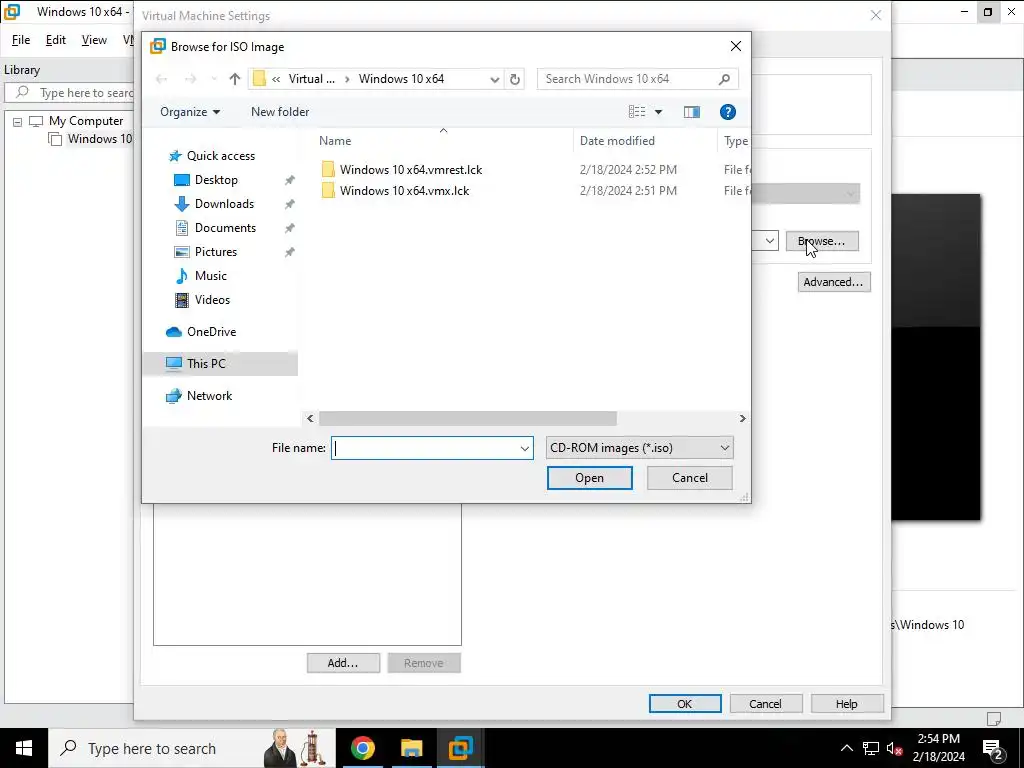This screenshot has width=1024, height=768.
Task: Select This PC
Action: [x=220, y=364]
